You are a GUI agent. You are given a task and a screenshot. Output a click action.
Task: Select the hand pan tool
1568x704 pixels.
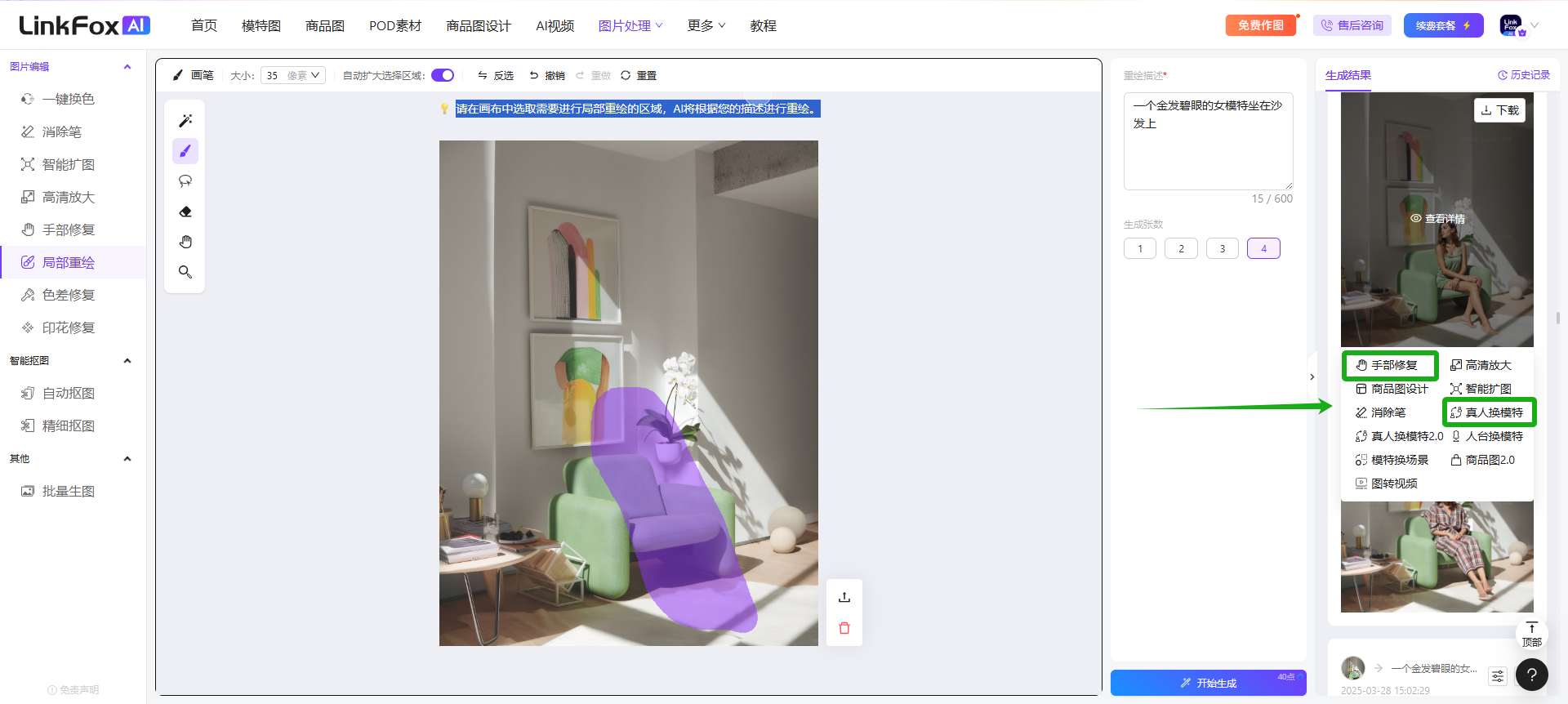(185, 242)
